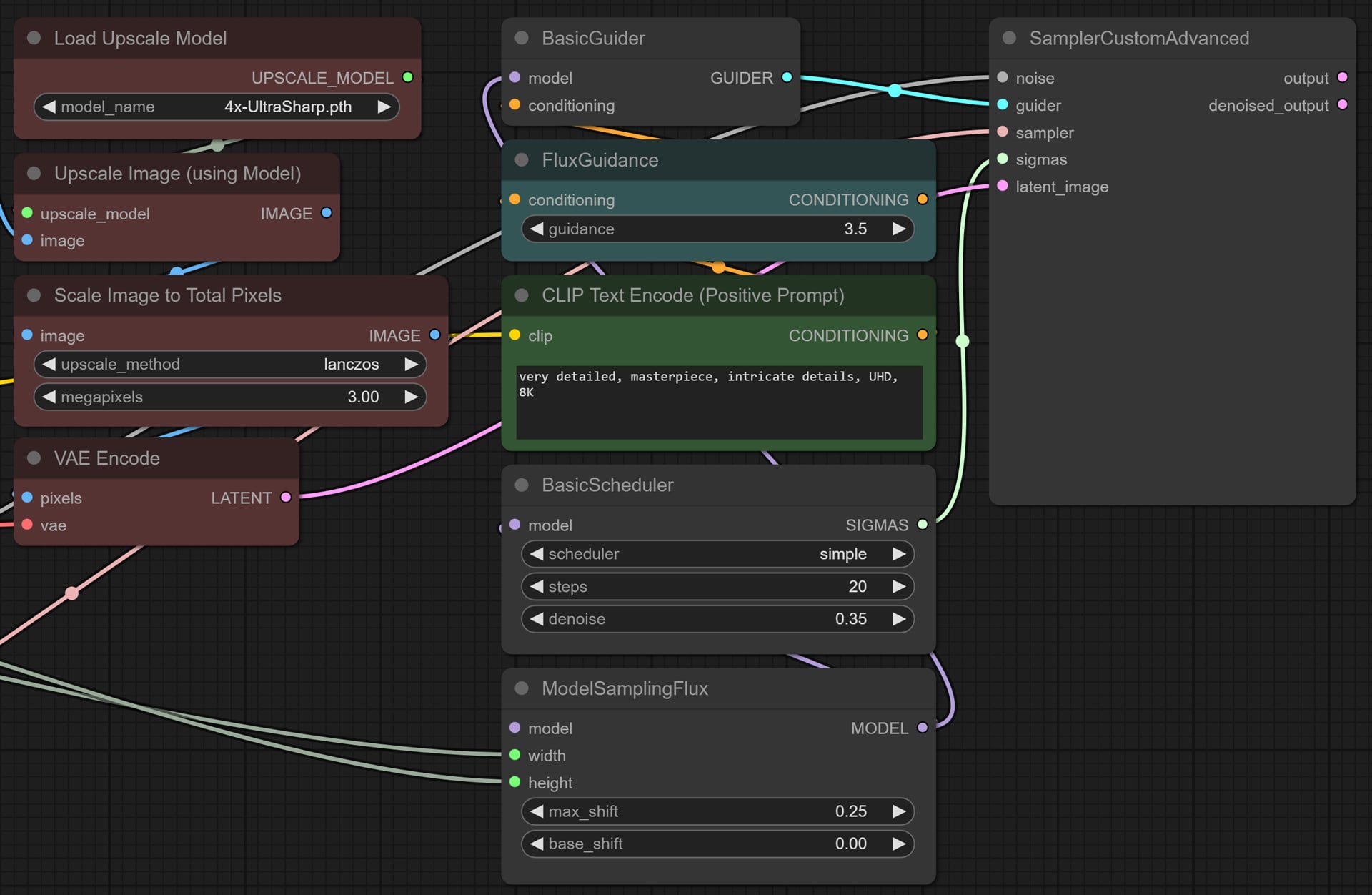
Task: Click the FluxGuidance CONDITIONING output socket
Action: (x=923, y=199)
